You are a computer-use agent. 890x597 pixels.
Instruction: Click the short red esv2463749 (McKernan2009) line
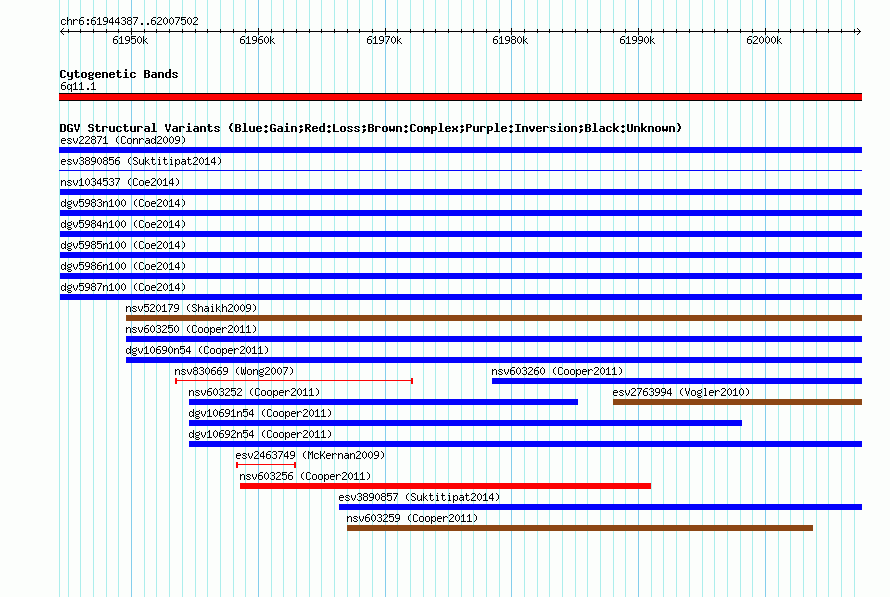pyautogui.click(x=266, y=465)
